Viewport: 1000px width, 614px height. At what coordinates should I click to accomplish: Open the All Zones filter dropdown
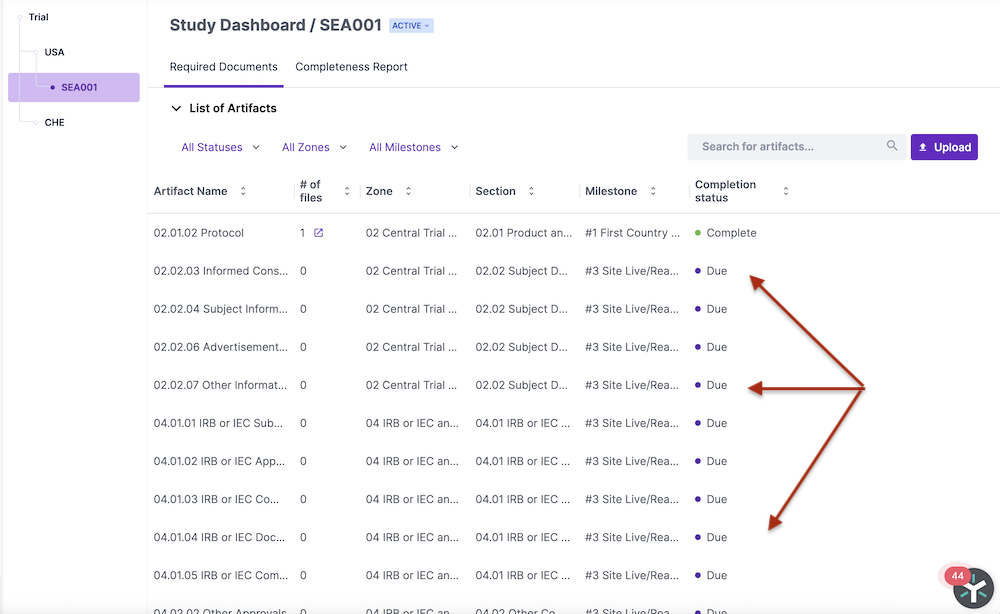click(314, 147)
